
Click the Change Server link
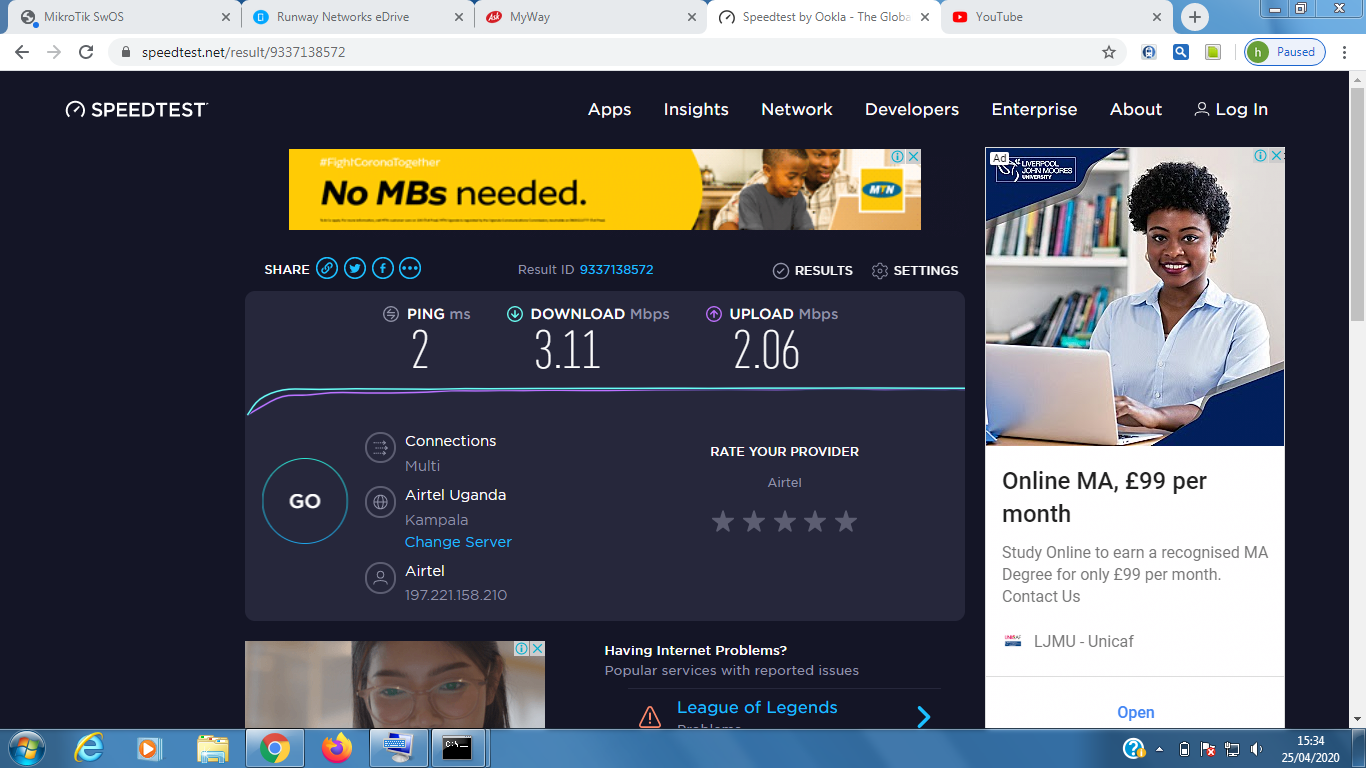[458, 542]
